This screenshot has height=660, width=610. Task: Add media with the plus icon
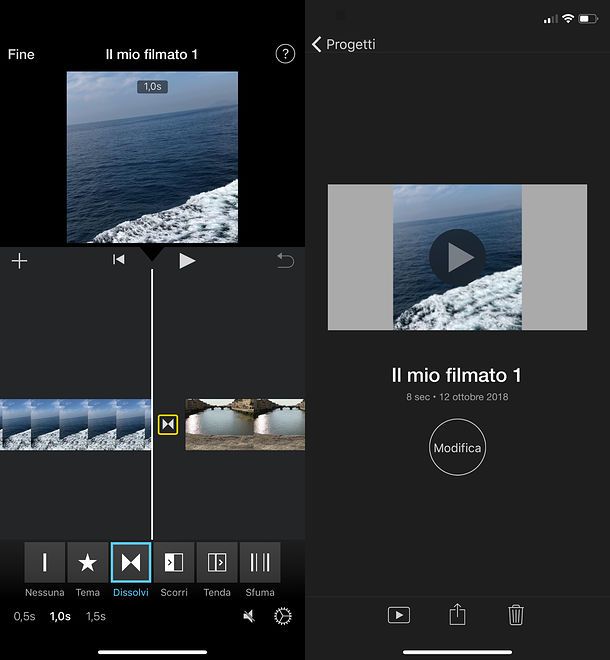(x=19, y=261)
